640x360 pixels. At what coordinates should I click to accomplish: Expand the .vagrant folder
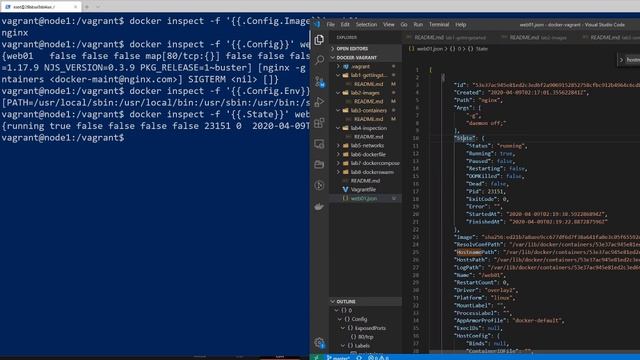[365, 66]
